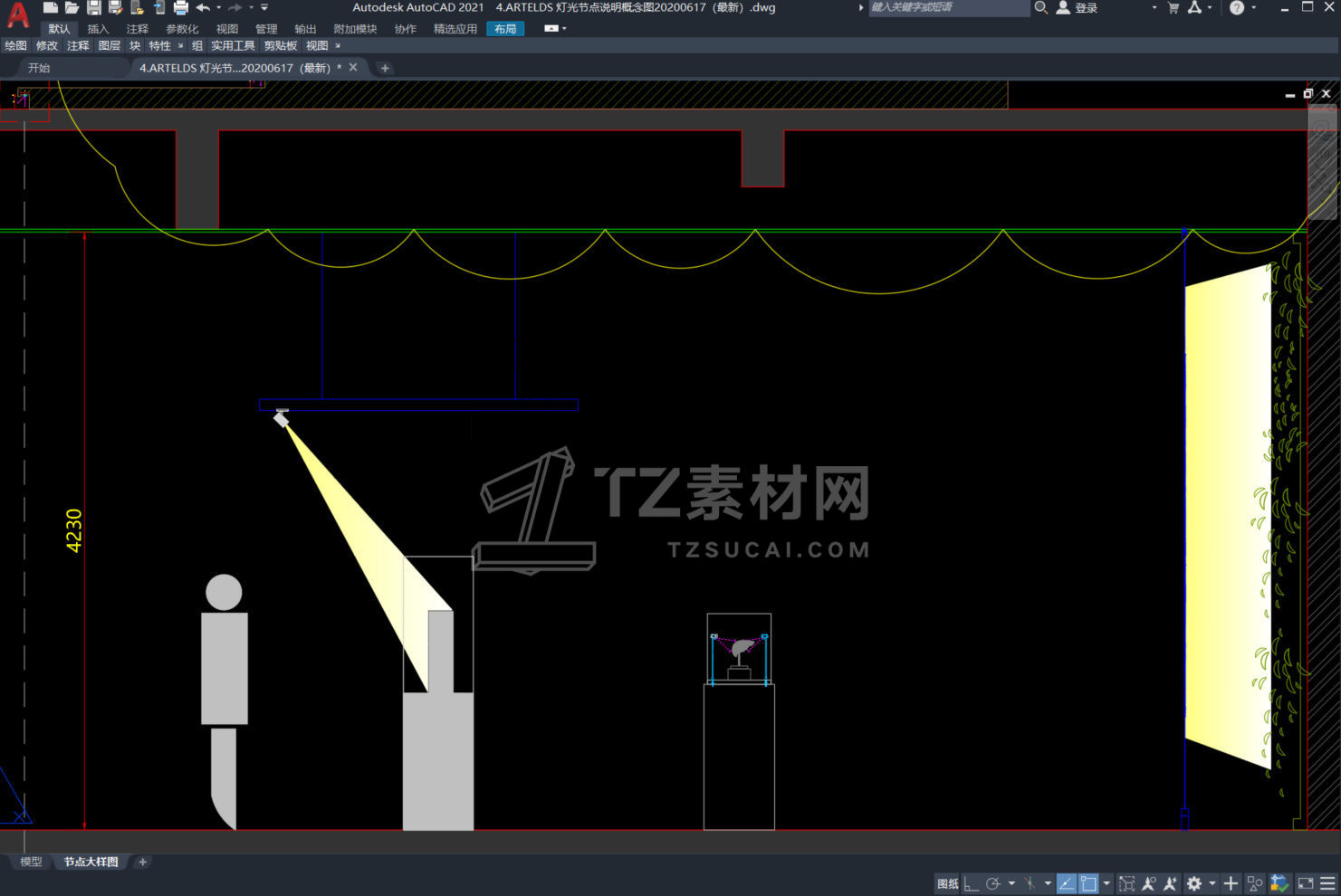Cycle the ribbon minimize state button
The height and width of the screenshot is (896, 1341).
[551, 29]
